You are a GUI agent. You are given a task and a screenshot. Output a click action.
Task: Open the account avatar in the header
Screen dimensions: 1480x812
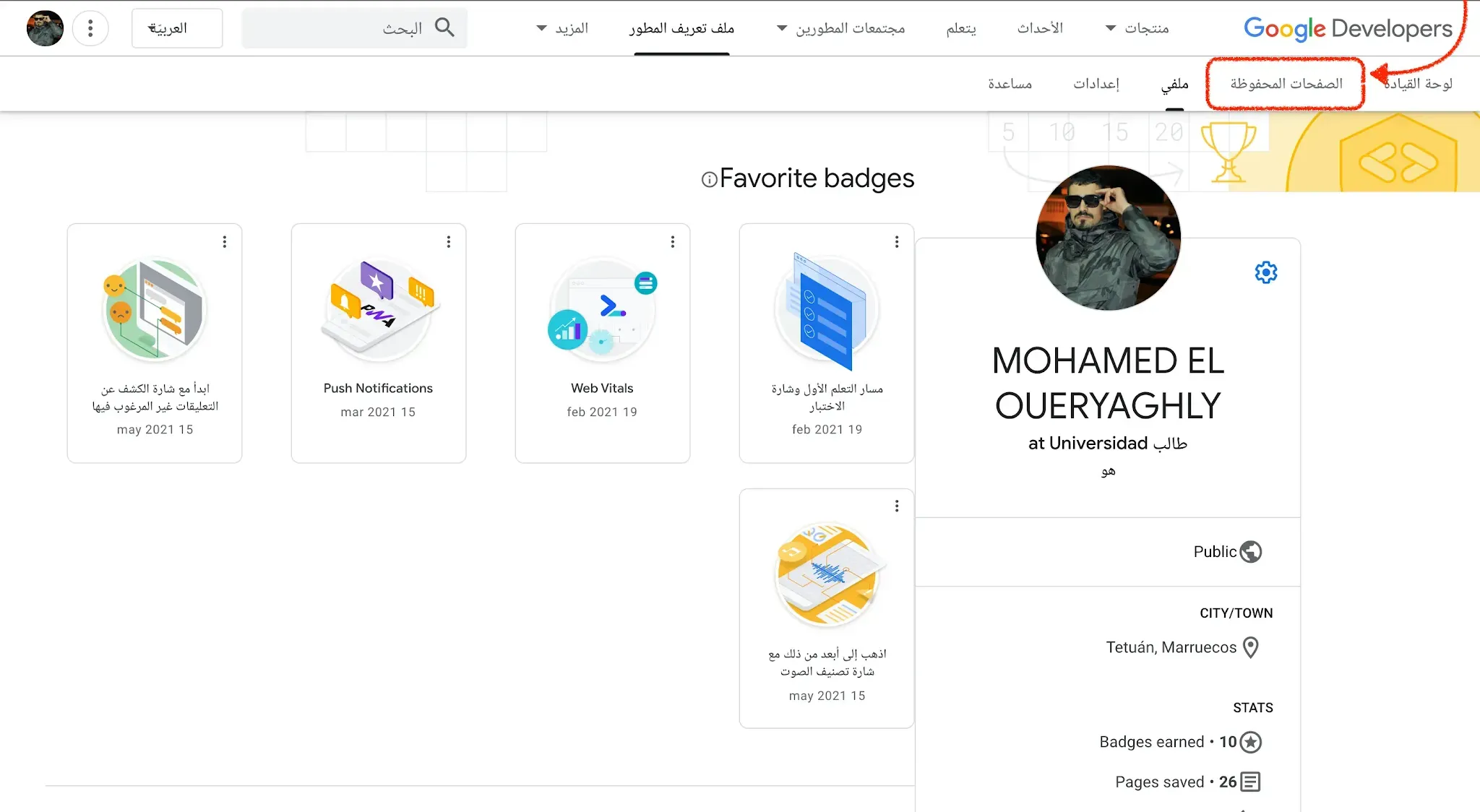point(45,28)
